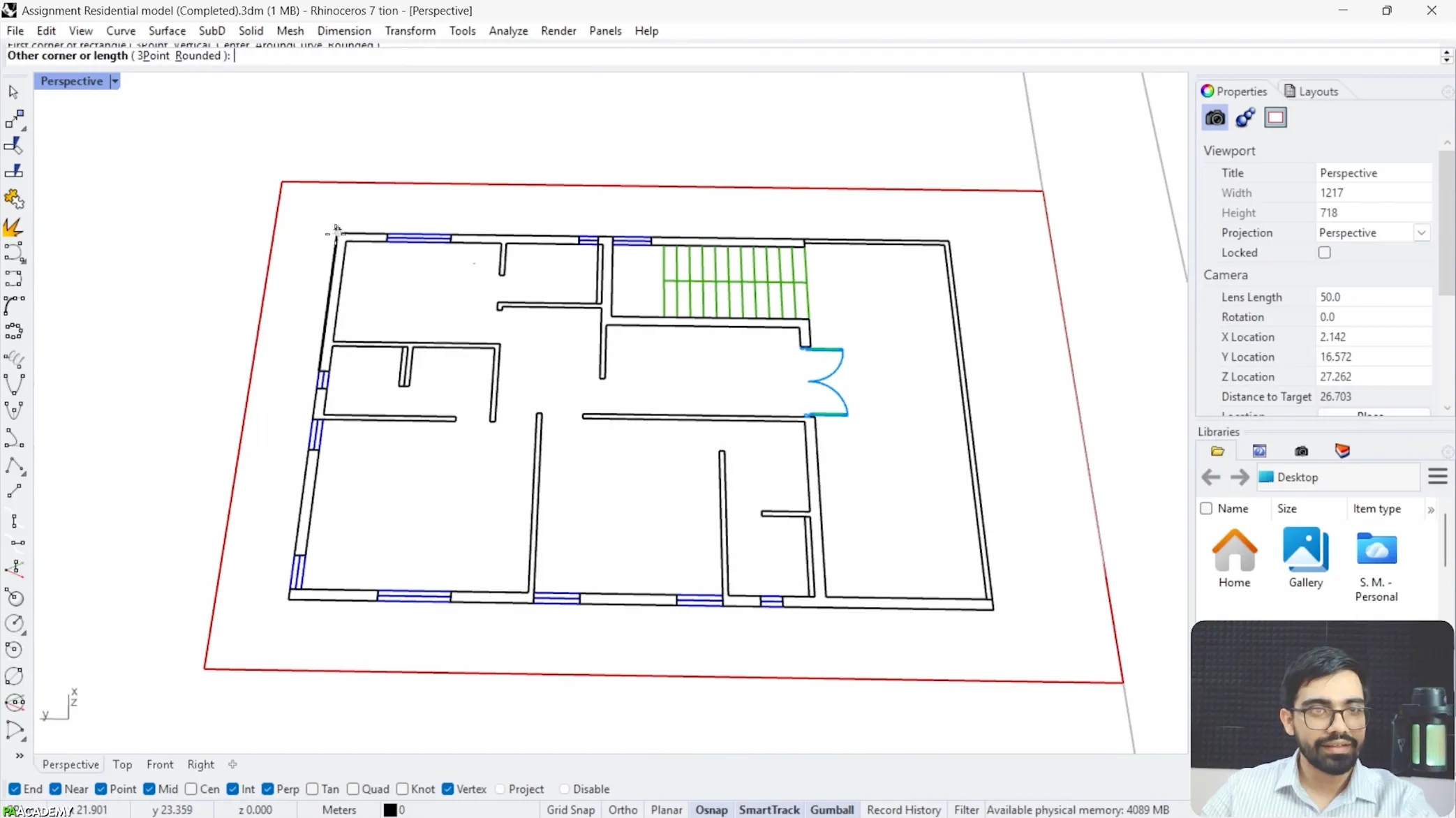Select the arrow pointer tool in left toolbar

tap(13, 91)
